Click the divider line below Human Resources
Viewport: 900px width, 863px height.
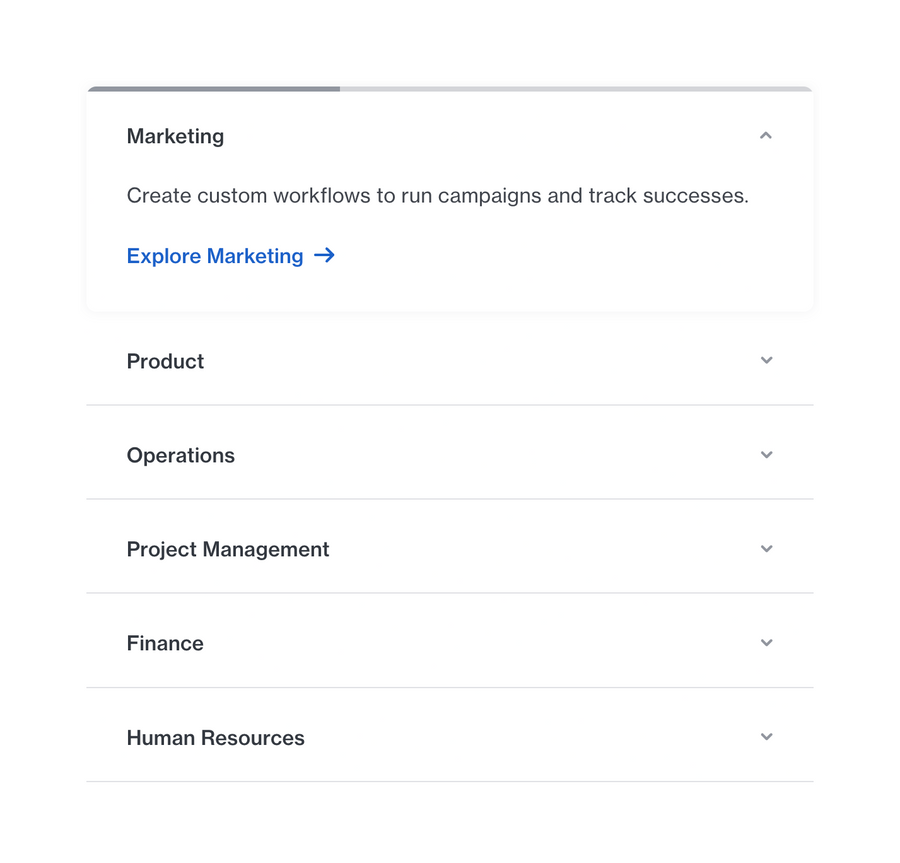450,781
